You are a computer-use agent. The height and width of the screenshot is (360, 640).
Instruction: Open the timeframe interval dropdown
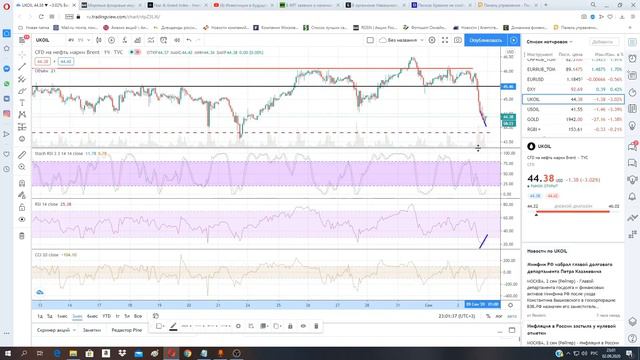(x=89, y=40)
